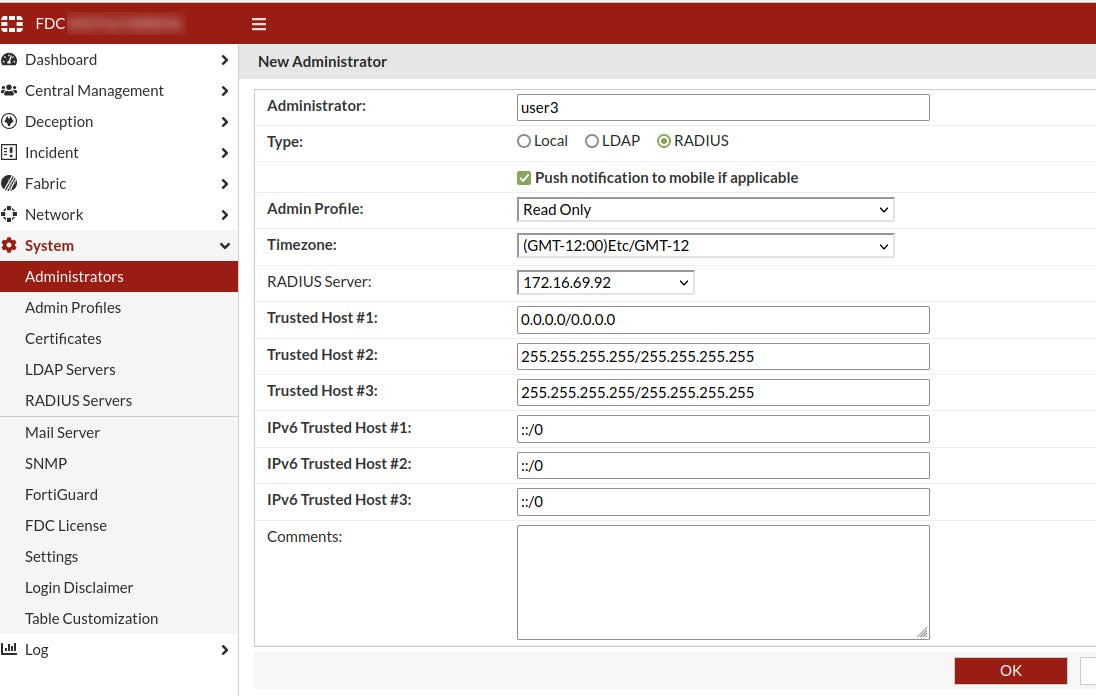This screenshot has width=1096, height=696.
Task: Open the Admin Profile dropdown
Action: click(x=705, y=210)
